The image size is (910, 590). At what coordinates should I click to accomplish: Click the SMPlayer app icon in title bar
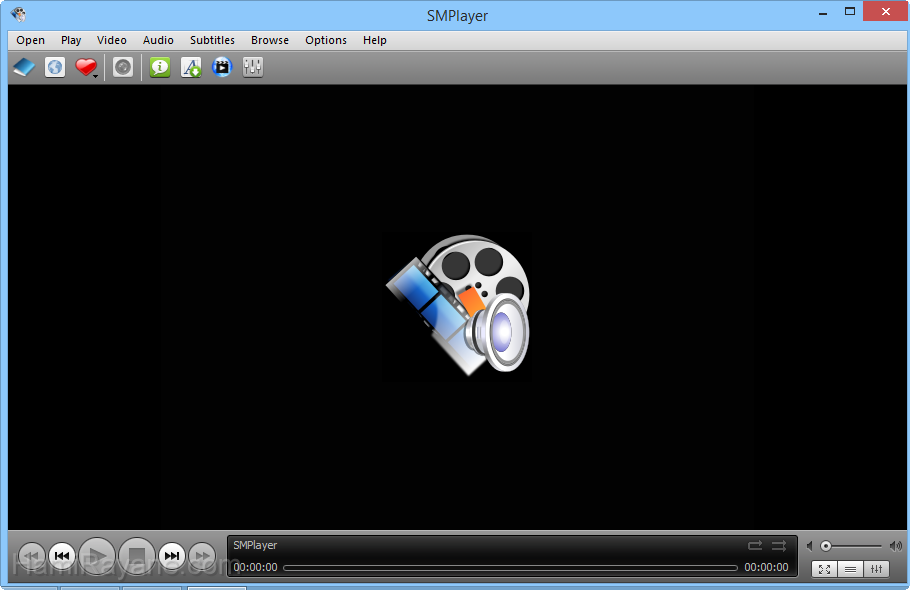(x=18, y=14)
